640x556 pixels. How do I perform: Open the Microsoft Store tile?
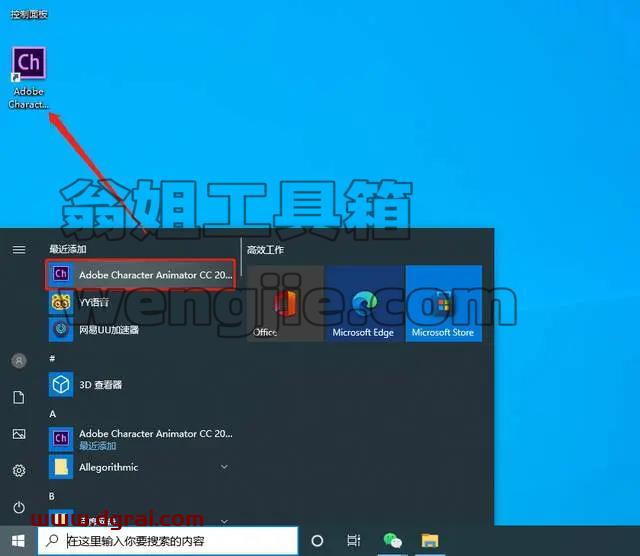tap(444, 303)
